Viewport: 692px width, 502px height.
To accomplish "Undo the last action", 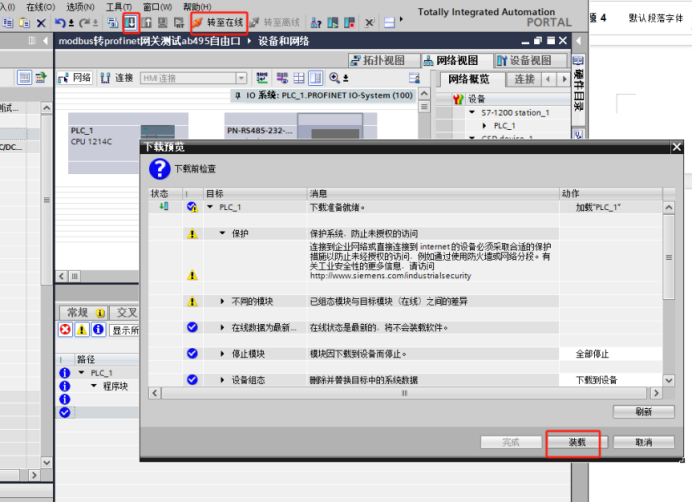I will (60, 23).
